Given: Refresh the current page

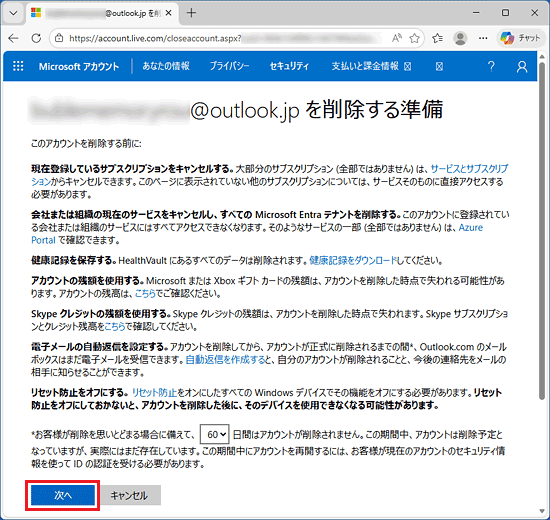Looking at the screenshot, I should 36,38.
